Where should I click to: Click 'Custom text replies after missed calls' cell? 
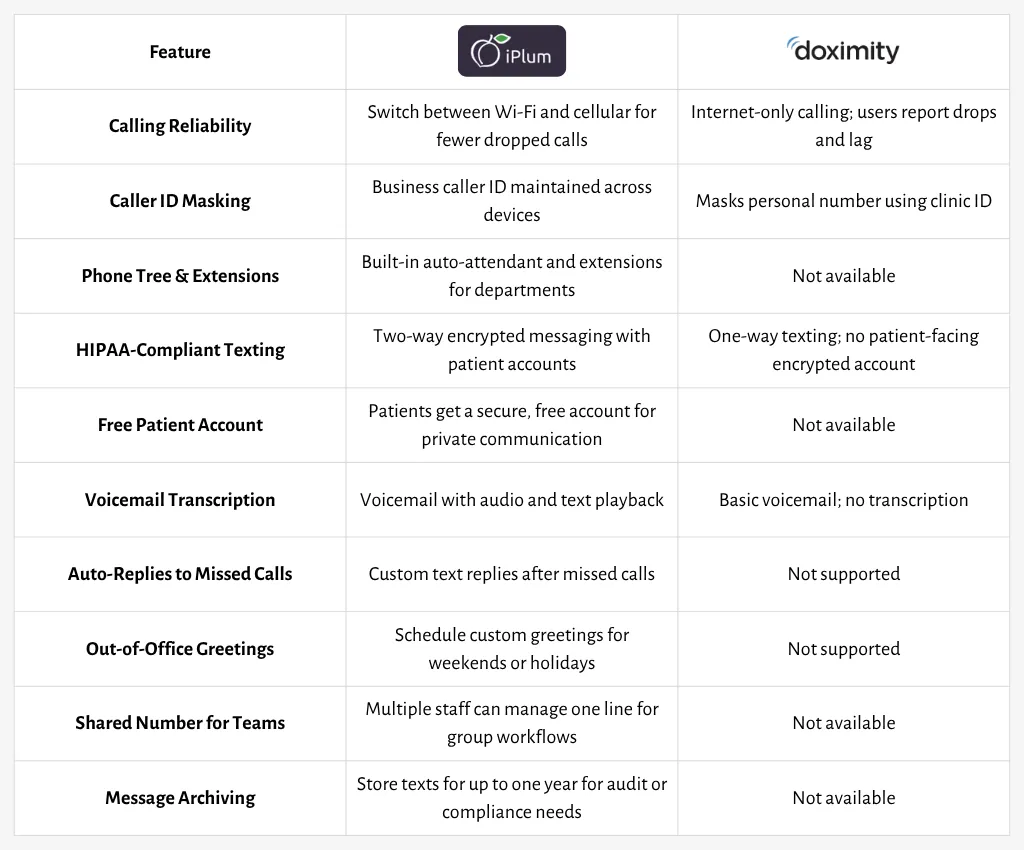[x=511, y=573]
